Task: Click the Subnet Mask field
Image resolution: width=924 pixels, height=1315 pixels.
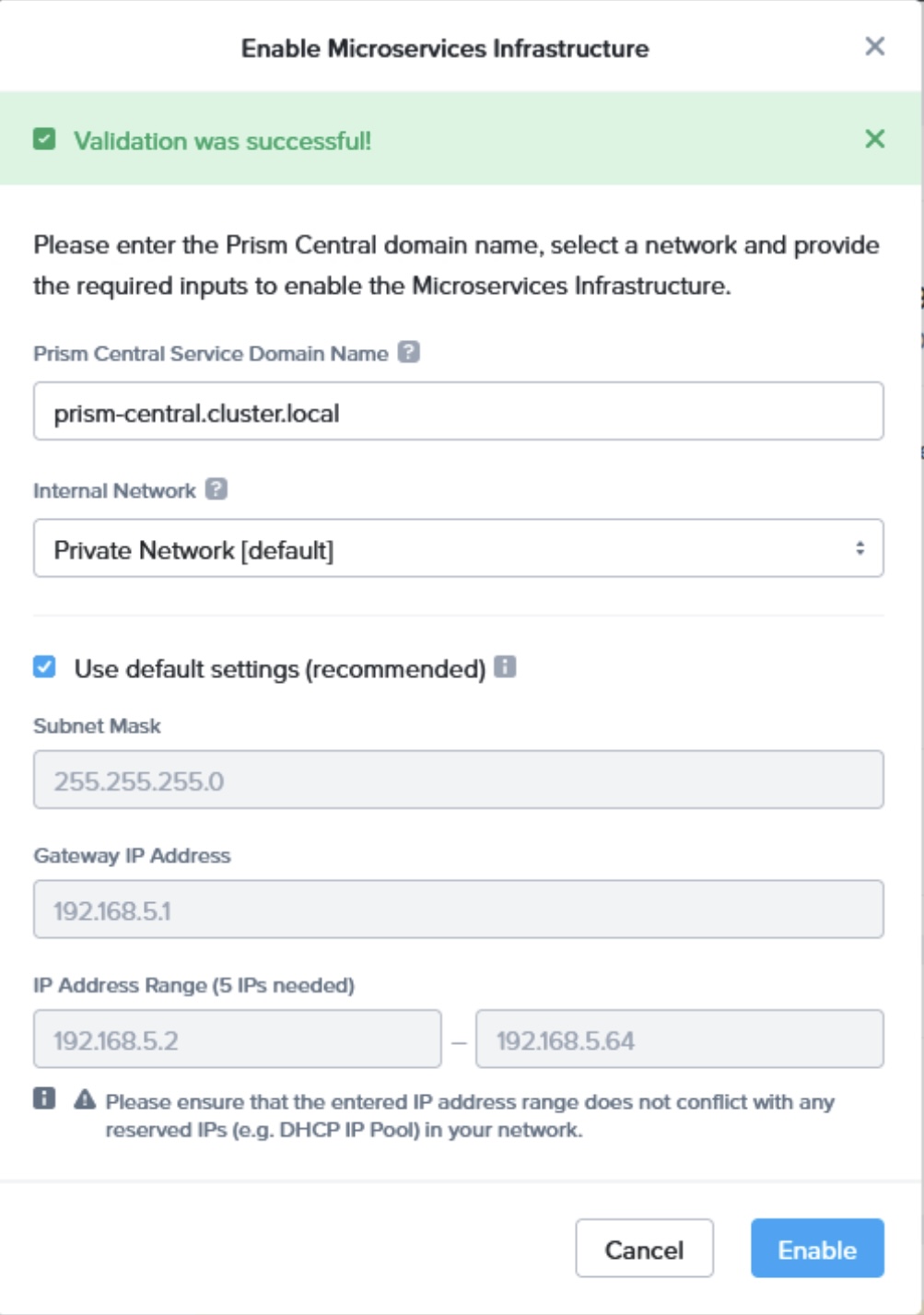Action: coord(458,781)
